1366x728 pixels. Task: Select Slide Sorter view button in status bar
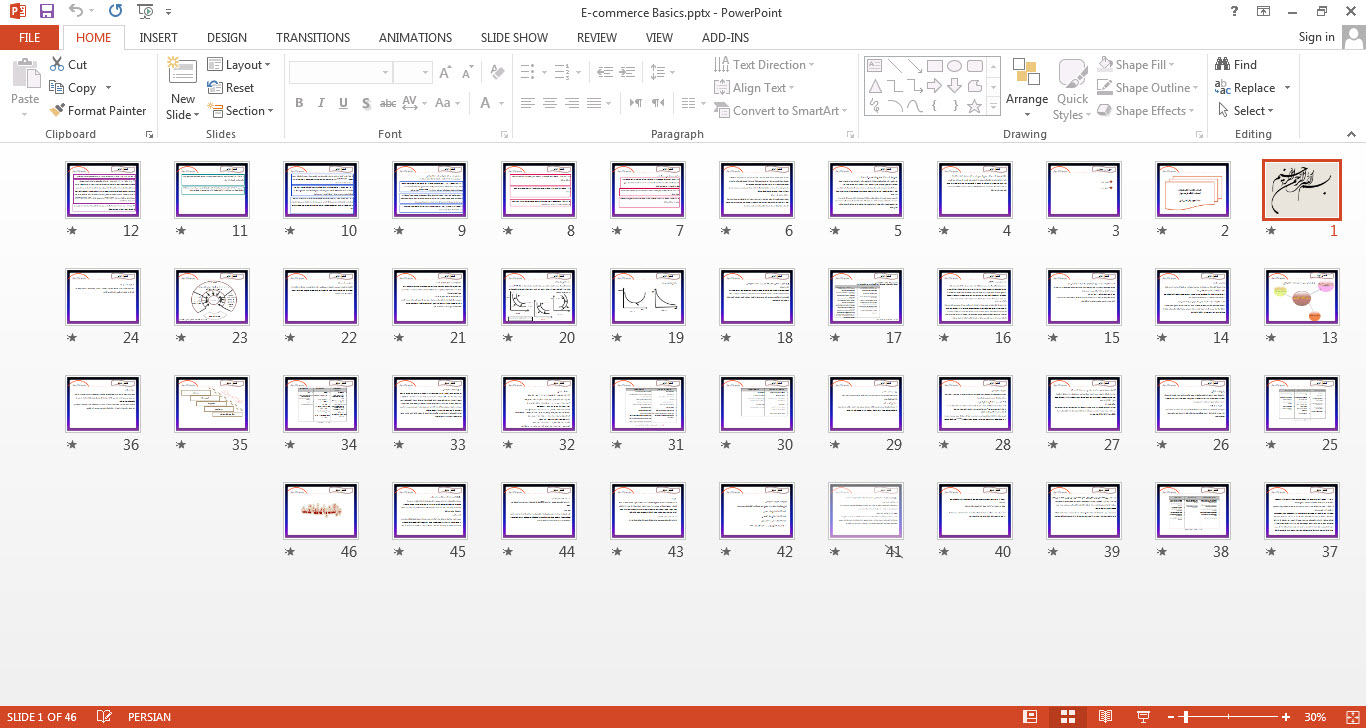(x=1068, y=717)
